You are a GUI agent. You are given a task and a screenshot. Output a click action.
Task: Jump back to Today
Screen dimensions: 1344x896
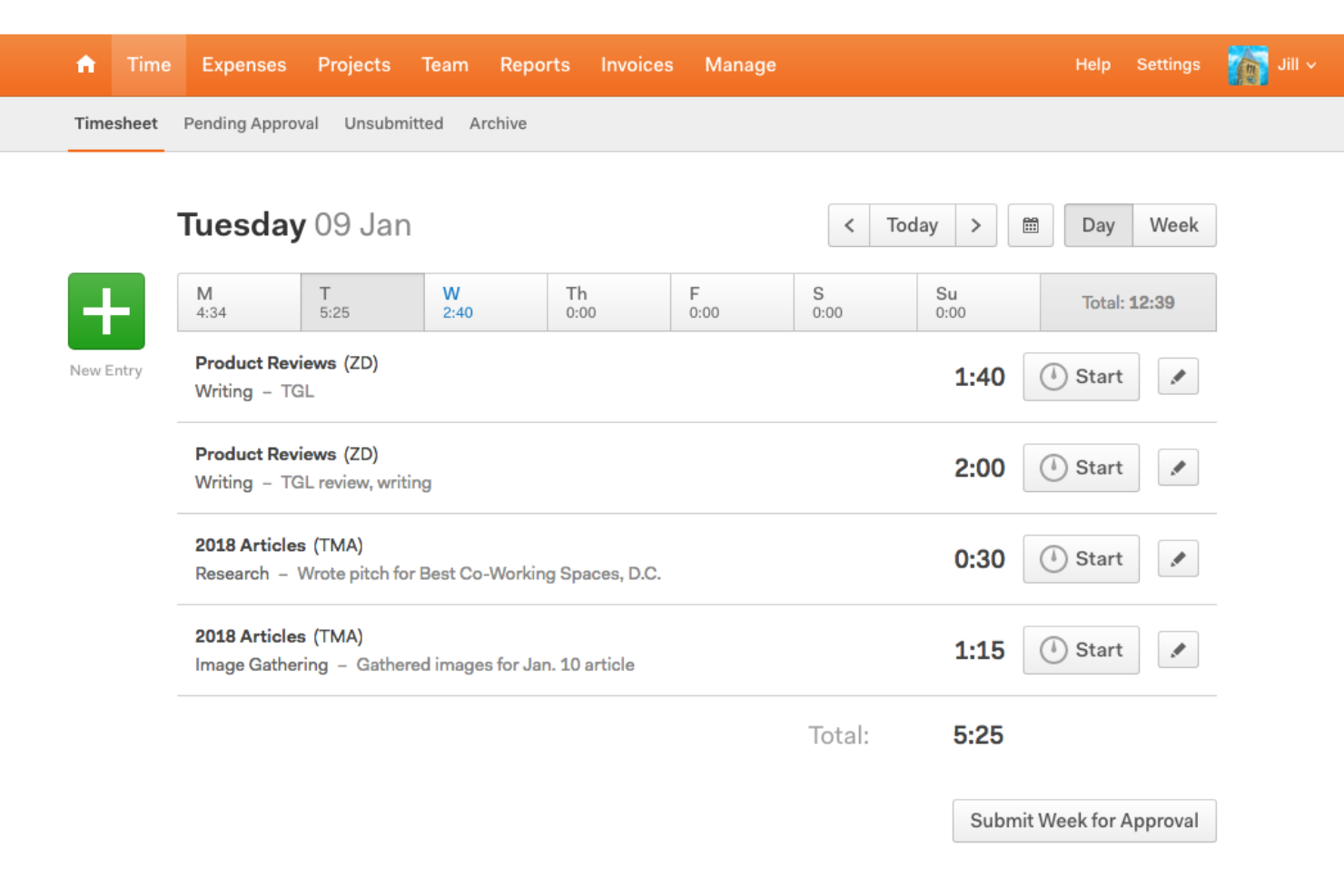point(913,225)
